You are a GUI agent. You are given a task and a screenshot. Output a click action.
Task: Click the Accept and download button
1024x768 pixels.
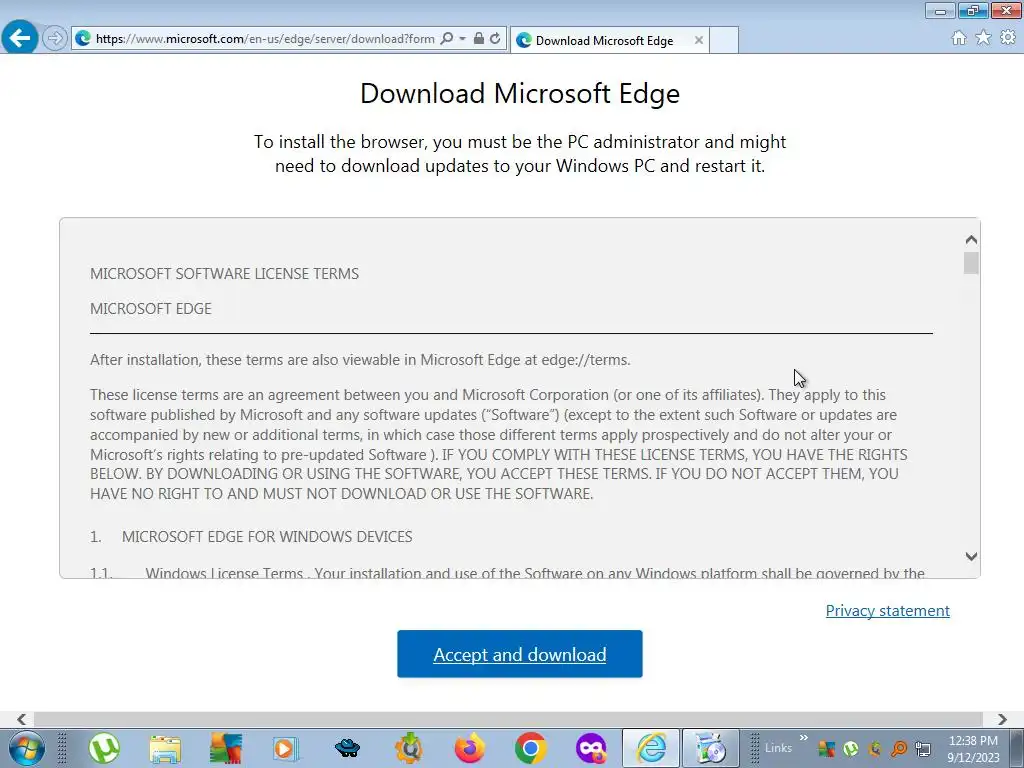[x=520, y=654]
